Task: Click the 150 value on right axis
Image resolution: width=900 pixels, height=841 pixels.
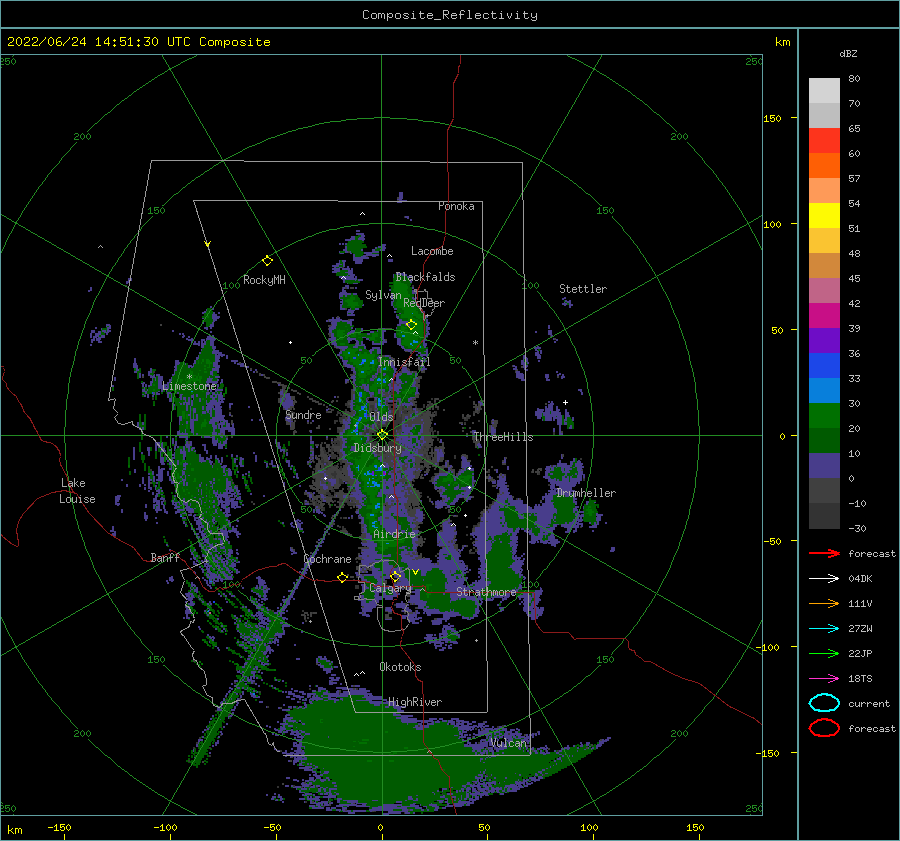Action: click(x=772, y=118)
